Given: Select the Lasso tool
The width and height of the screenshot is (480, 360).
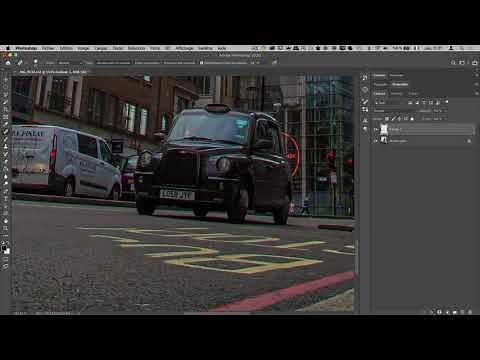Looking at the screenshot, I should tap(6, 95).
